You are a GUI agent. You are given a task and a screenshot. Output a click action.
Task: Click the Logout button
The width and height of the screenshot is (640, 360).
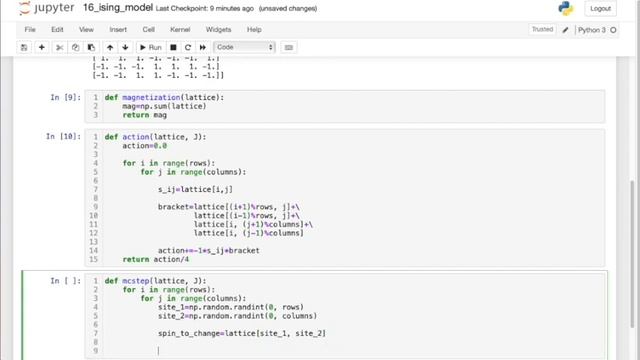pos(600,8)
